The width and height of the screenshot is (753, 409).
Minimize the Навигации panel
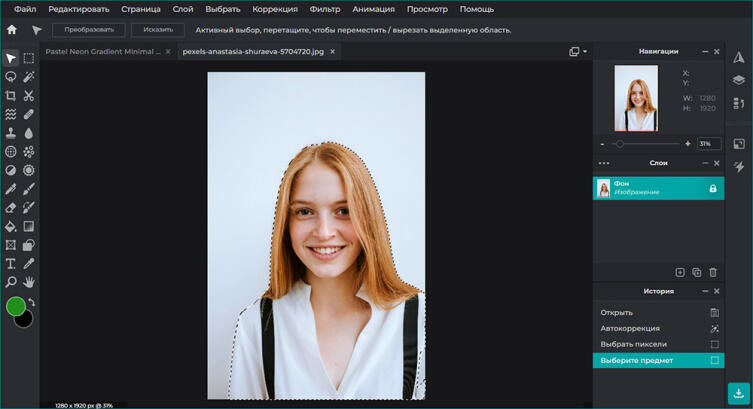click(x=704, y=51)
